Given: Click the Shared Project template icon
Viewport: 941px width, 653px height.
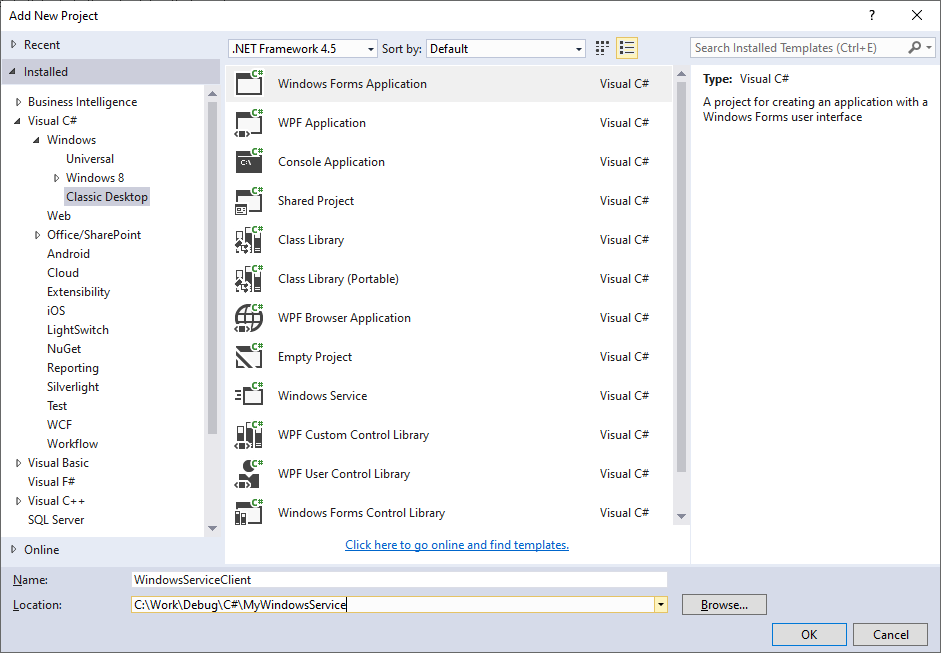Looking at the screenshot, I should 249,200.
